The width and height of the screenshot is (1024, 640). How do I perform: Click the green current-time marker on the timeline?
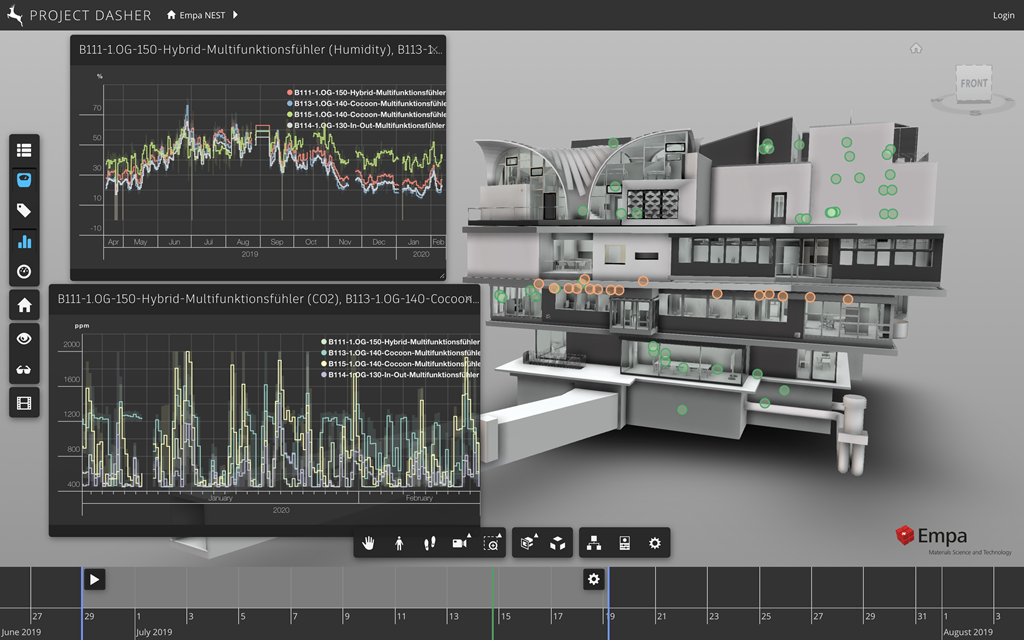point(492,590)
